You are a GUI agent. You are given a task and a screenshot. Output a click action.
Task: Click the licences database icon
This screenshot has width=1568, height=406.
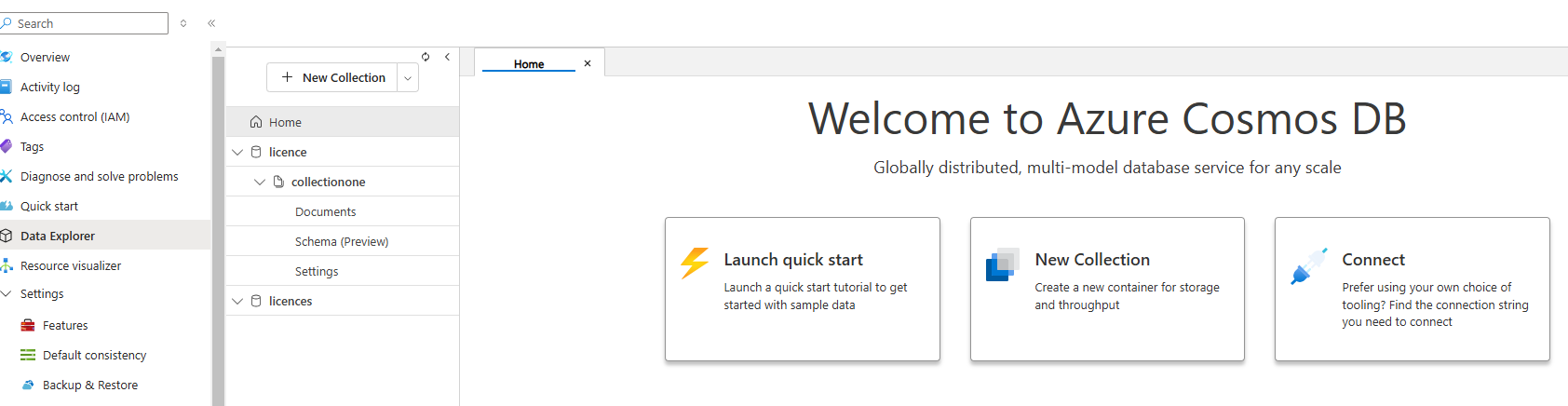click(x=256, y=301)
